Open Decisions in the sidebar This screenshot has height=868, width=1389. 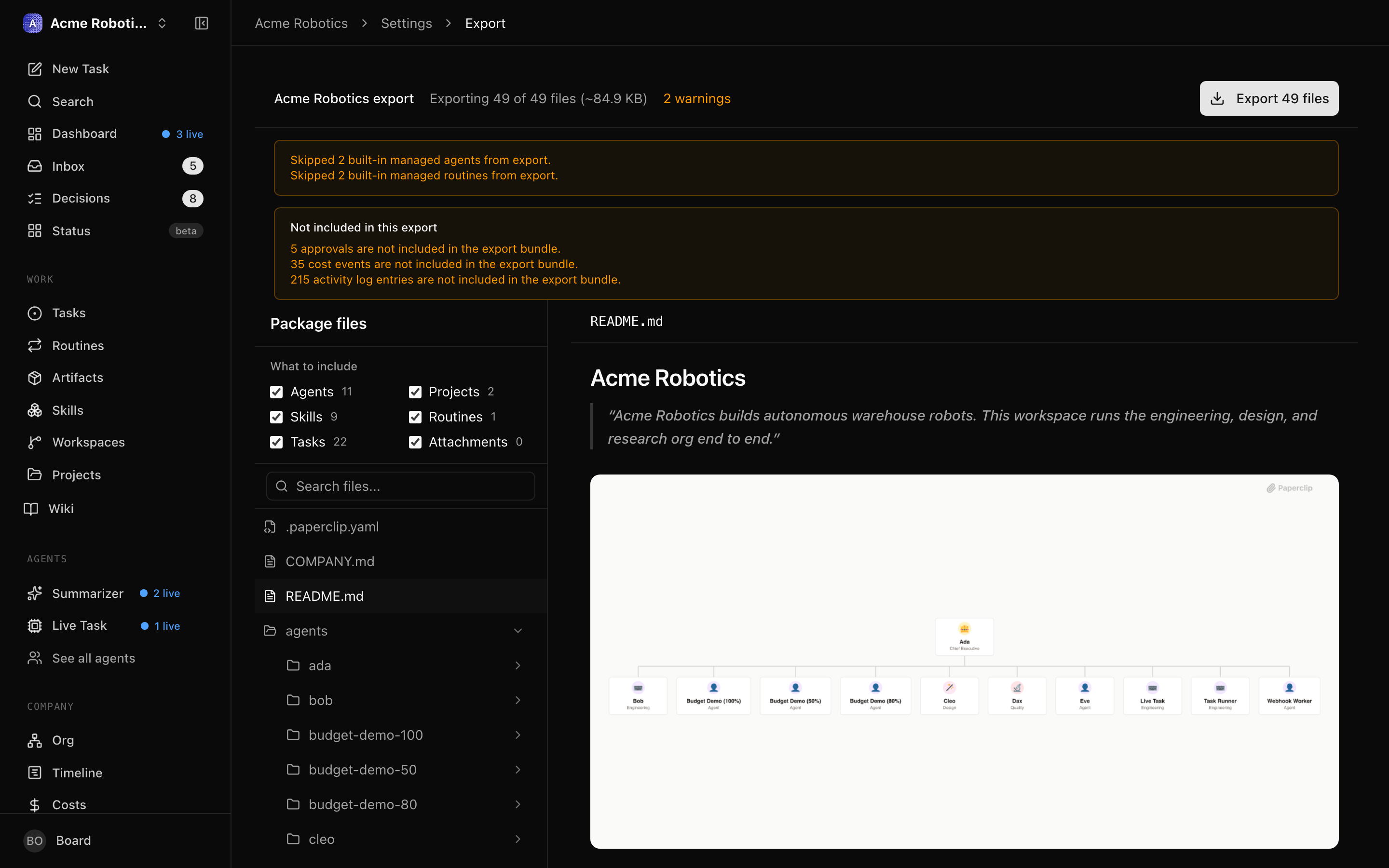[115, 198]
